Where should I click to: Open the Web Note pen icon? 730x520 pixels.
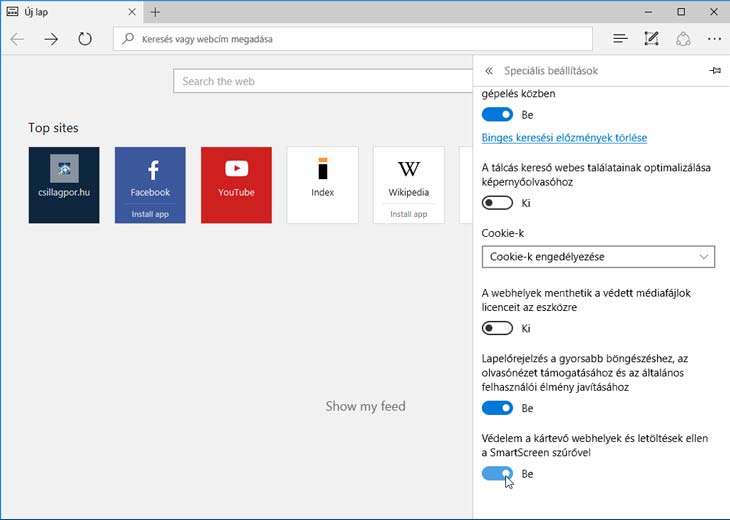[x=652, y=39]
